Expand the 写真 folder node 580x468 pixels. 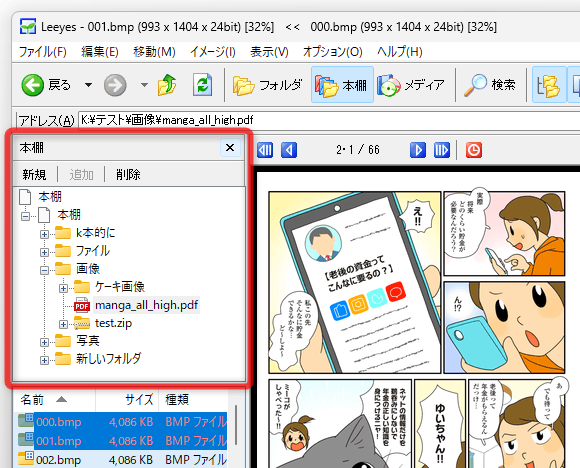click(44, 342)
